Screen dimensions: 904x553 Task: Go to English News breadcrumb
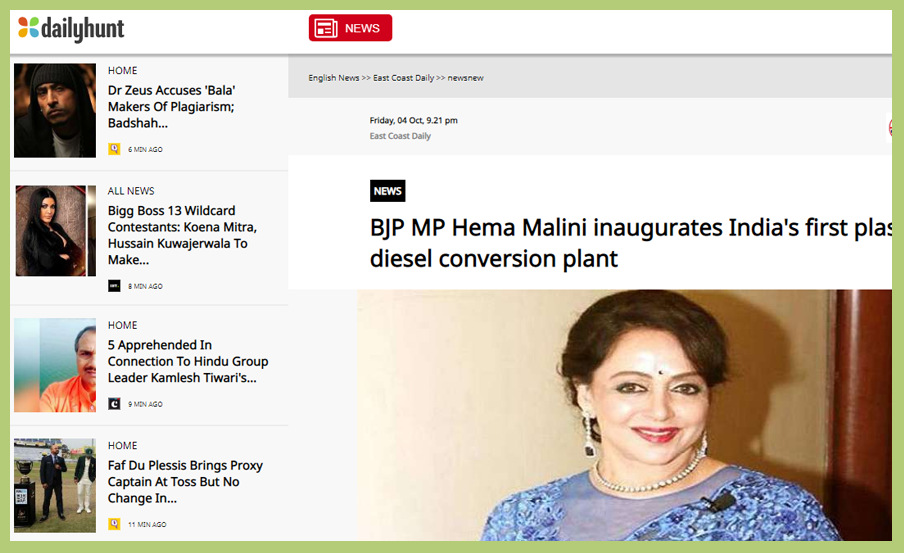(333, 78)
